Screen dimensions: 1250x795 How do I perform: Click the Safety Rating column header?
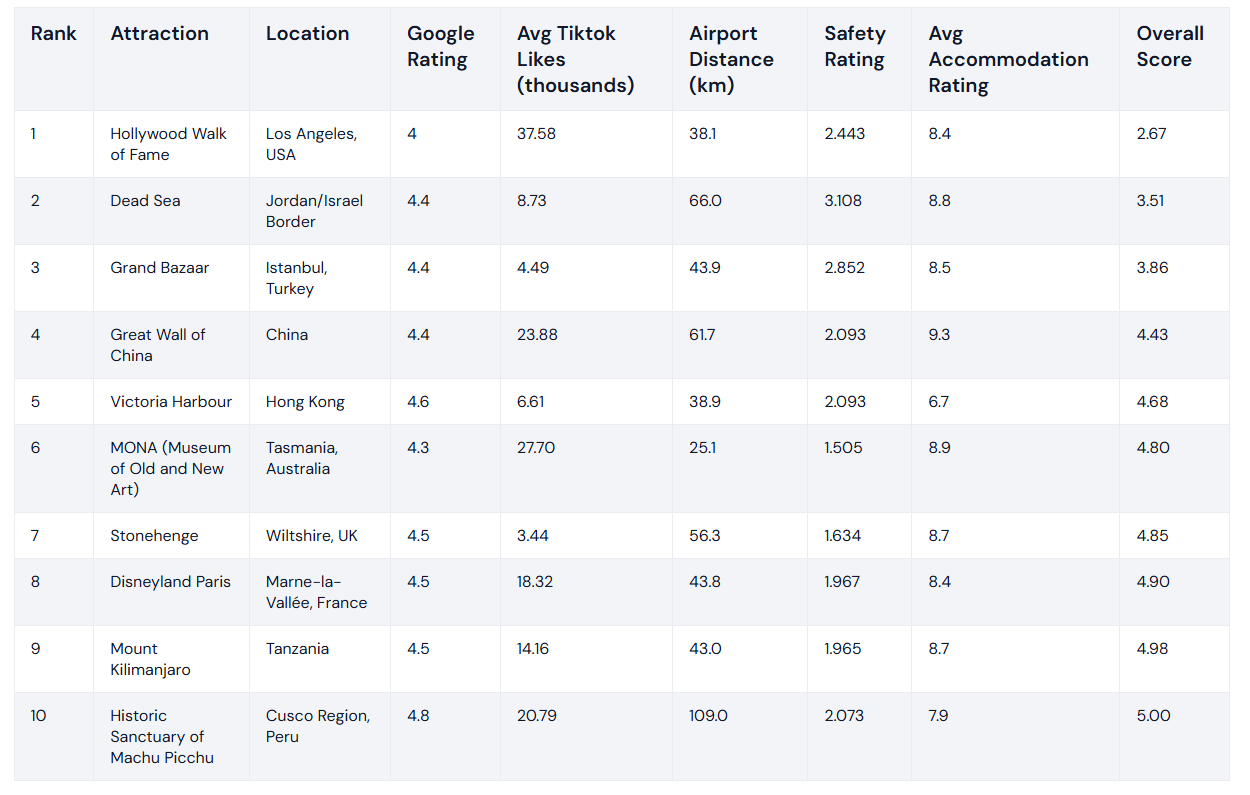pos(854,46)
